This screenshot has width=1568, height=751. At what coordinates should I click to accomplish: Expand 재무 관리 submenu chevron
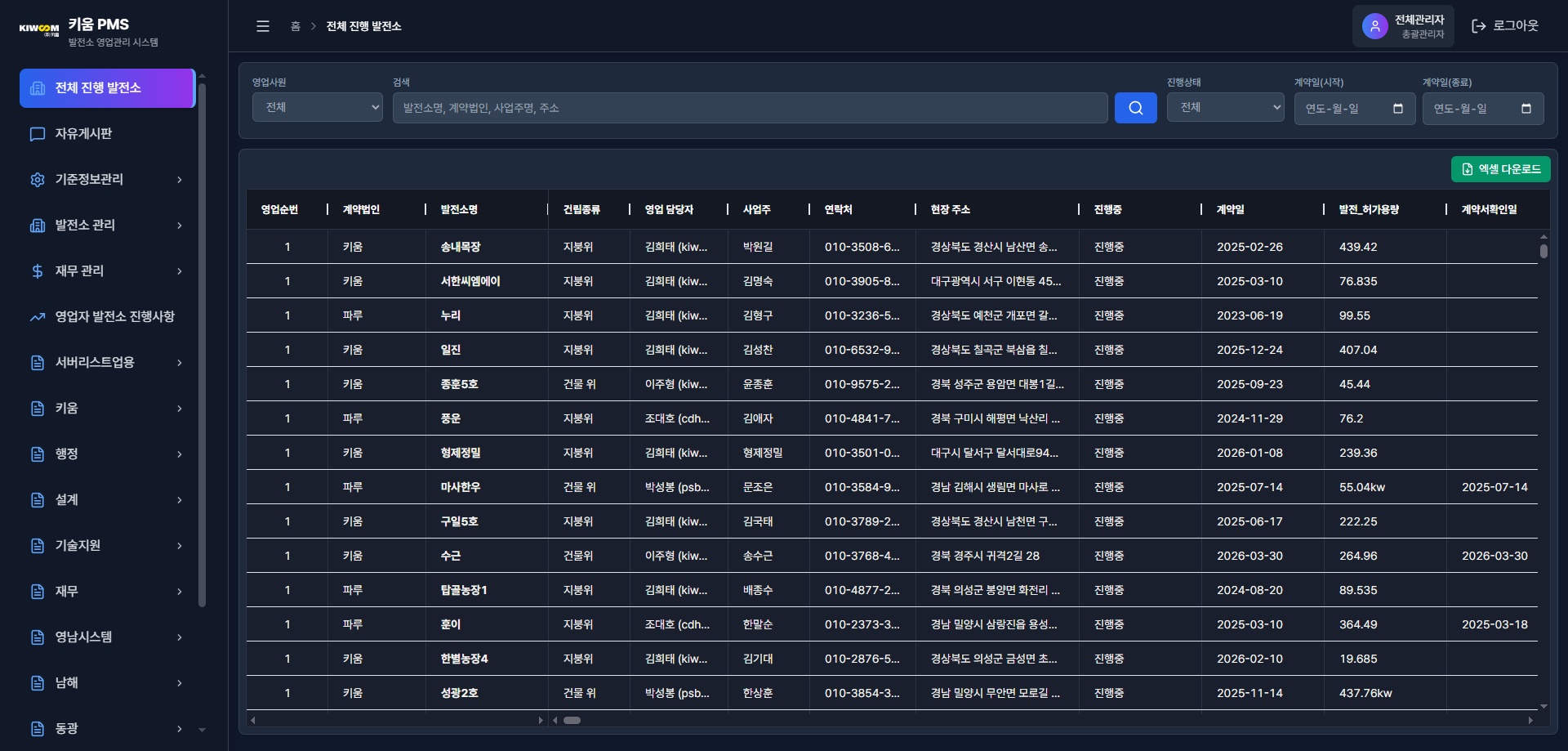click(x=180, y=271)
